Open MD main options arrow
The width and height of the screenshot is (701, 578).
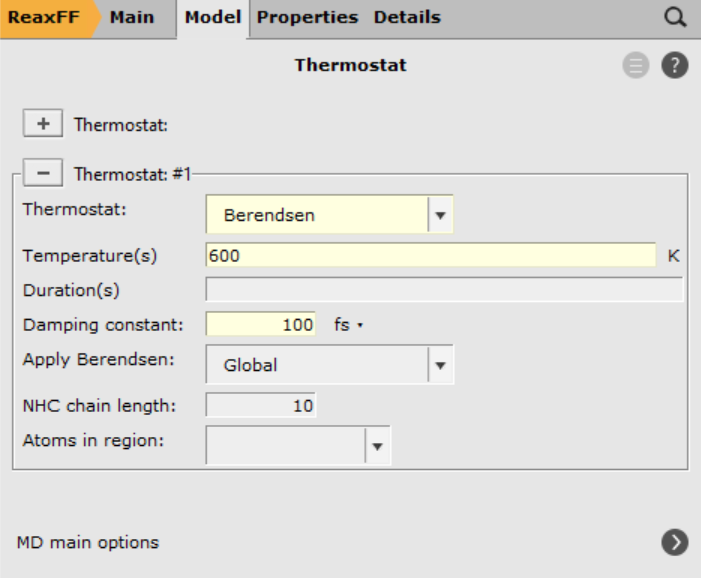675,542
